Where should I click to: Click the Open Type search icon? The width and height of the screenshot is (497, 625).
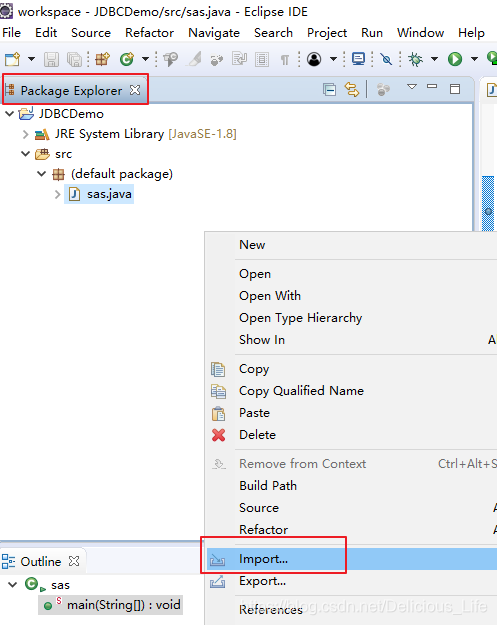click(171, 59)
